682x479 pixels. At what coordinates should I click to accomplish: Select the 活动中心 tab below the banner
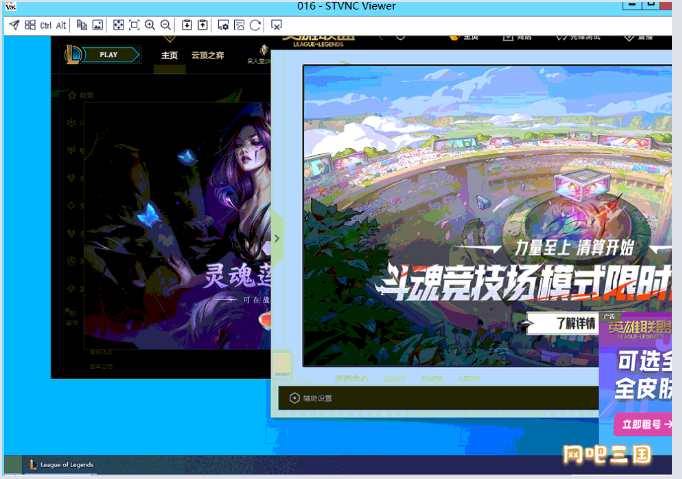[351, 379]
